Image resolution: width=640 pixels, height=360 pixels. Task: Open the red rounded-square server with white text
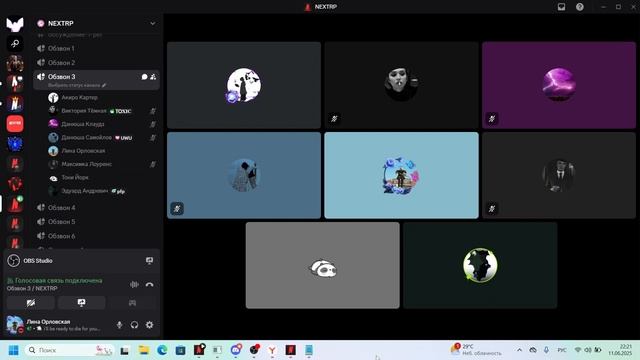tap(15, 123)
